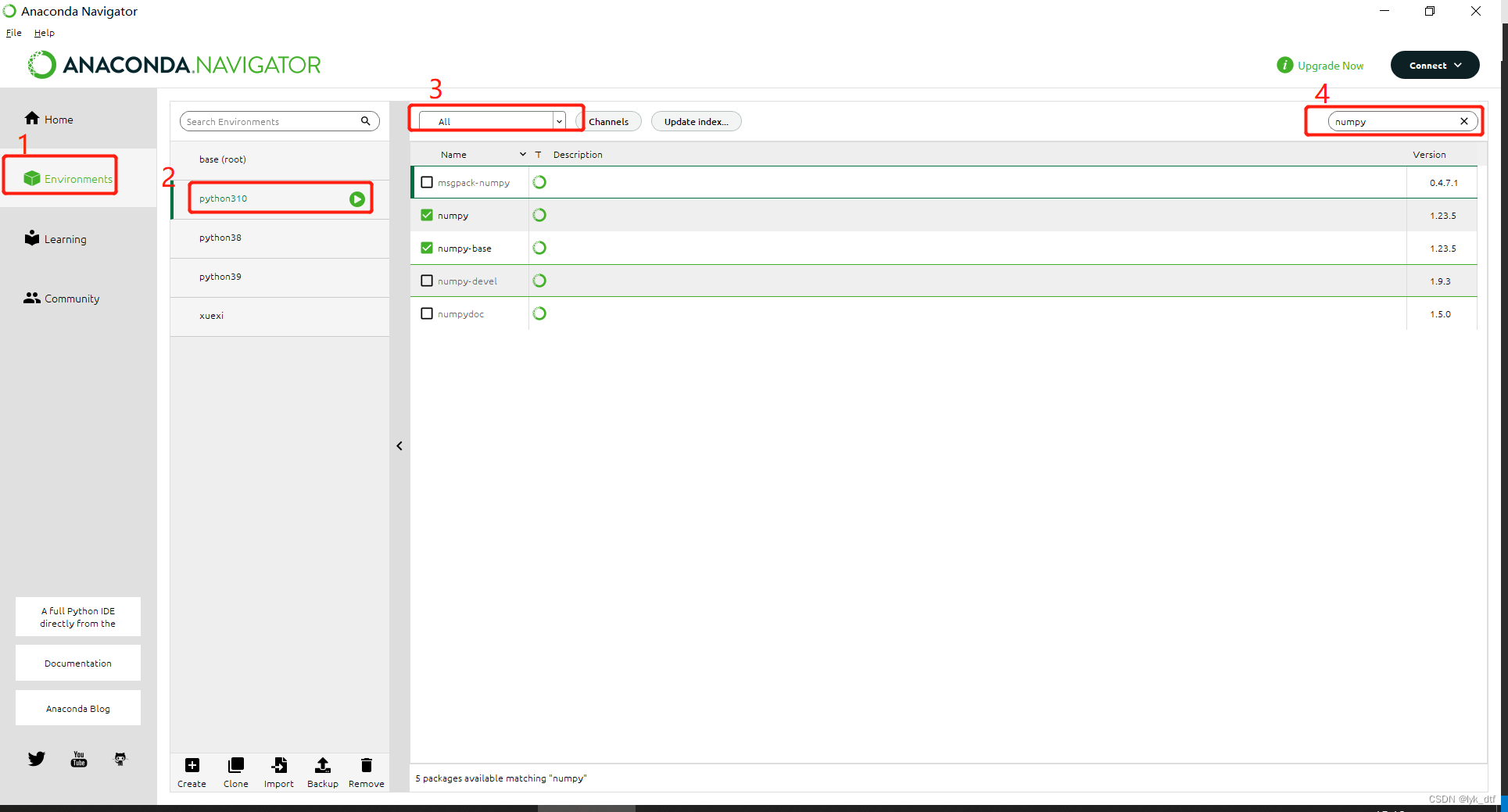This screenshot has height=812, width=1508.
Task: Open the Documentation link
Action: point(78,663)
